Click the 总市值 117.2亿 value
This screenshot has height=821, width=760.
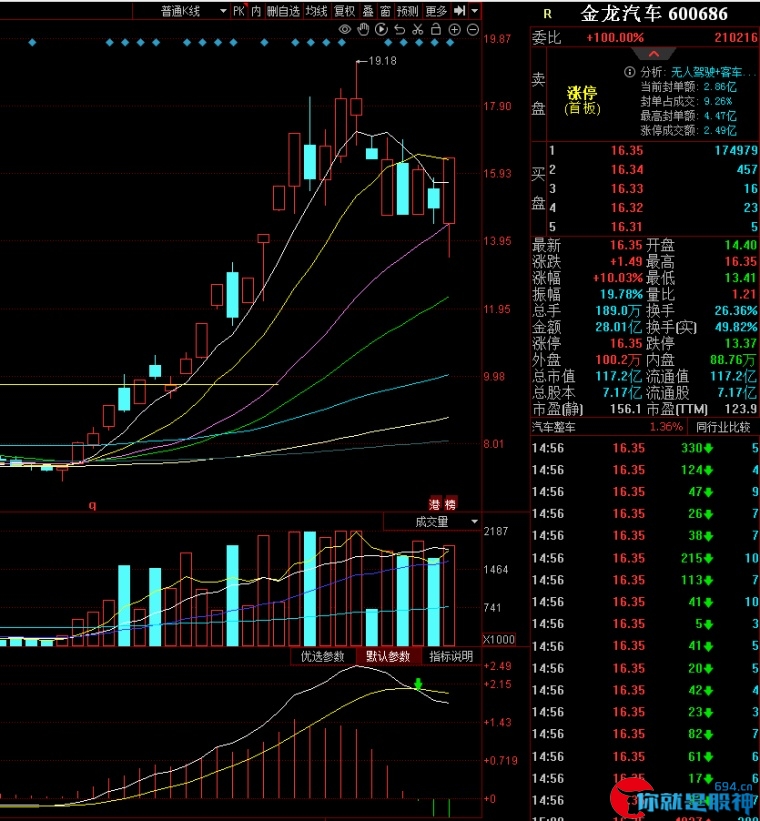(x=619, y=376)
